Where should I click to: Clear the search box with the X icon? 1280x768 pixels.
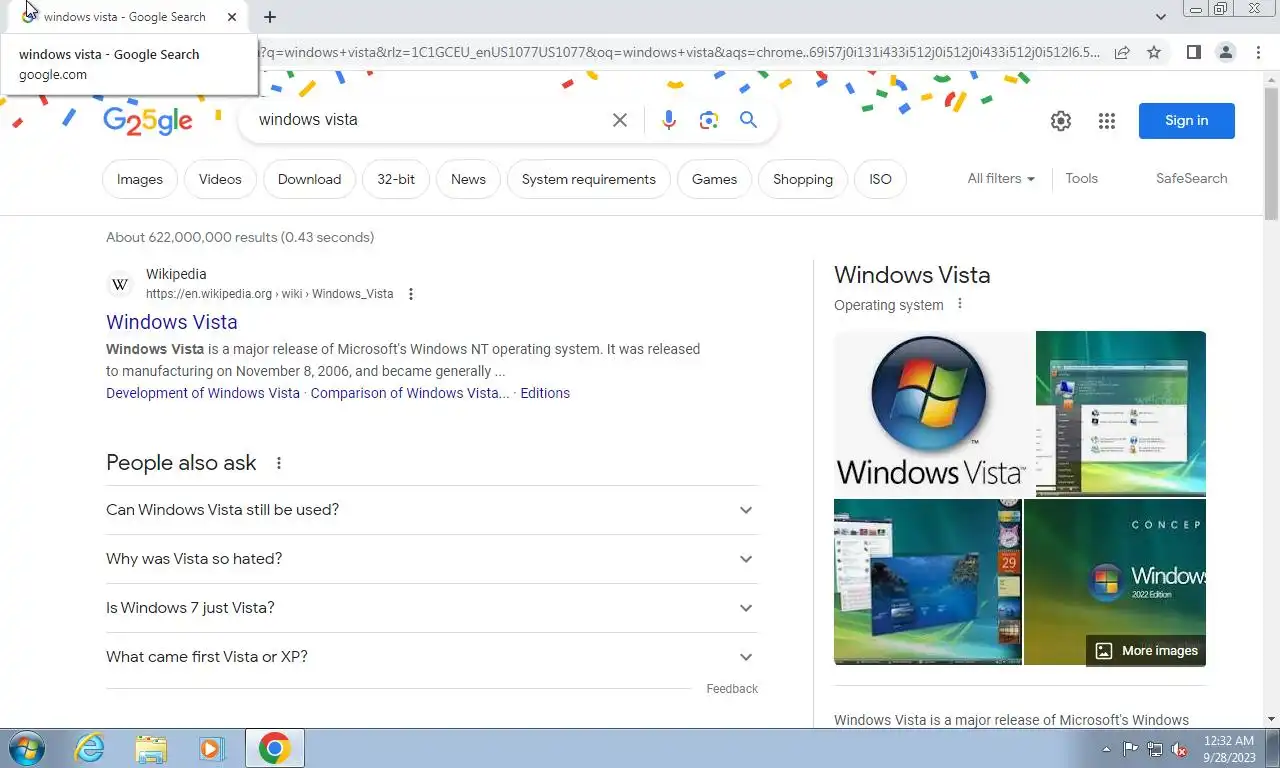click(x=620, y=120)
